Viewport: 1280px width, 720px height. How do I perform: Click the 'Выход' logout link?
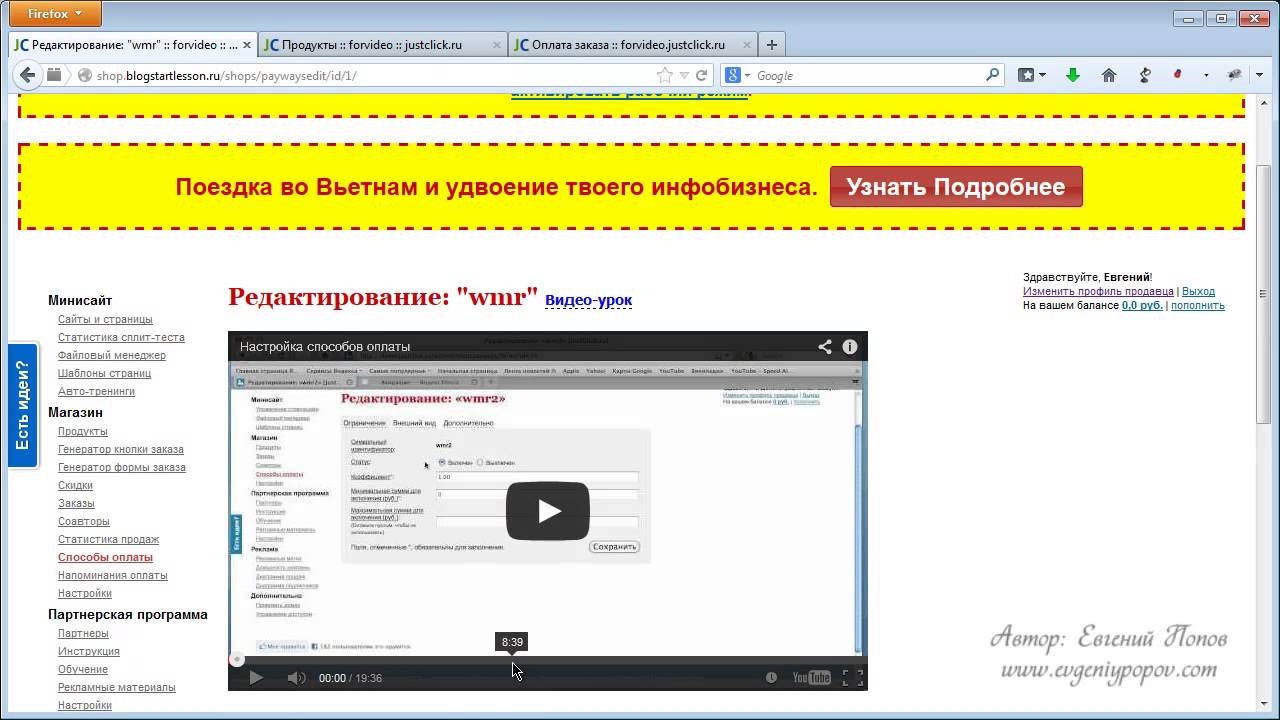tap(1198, 291)
